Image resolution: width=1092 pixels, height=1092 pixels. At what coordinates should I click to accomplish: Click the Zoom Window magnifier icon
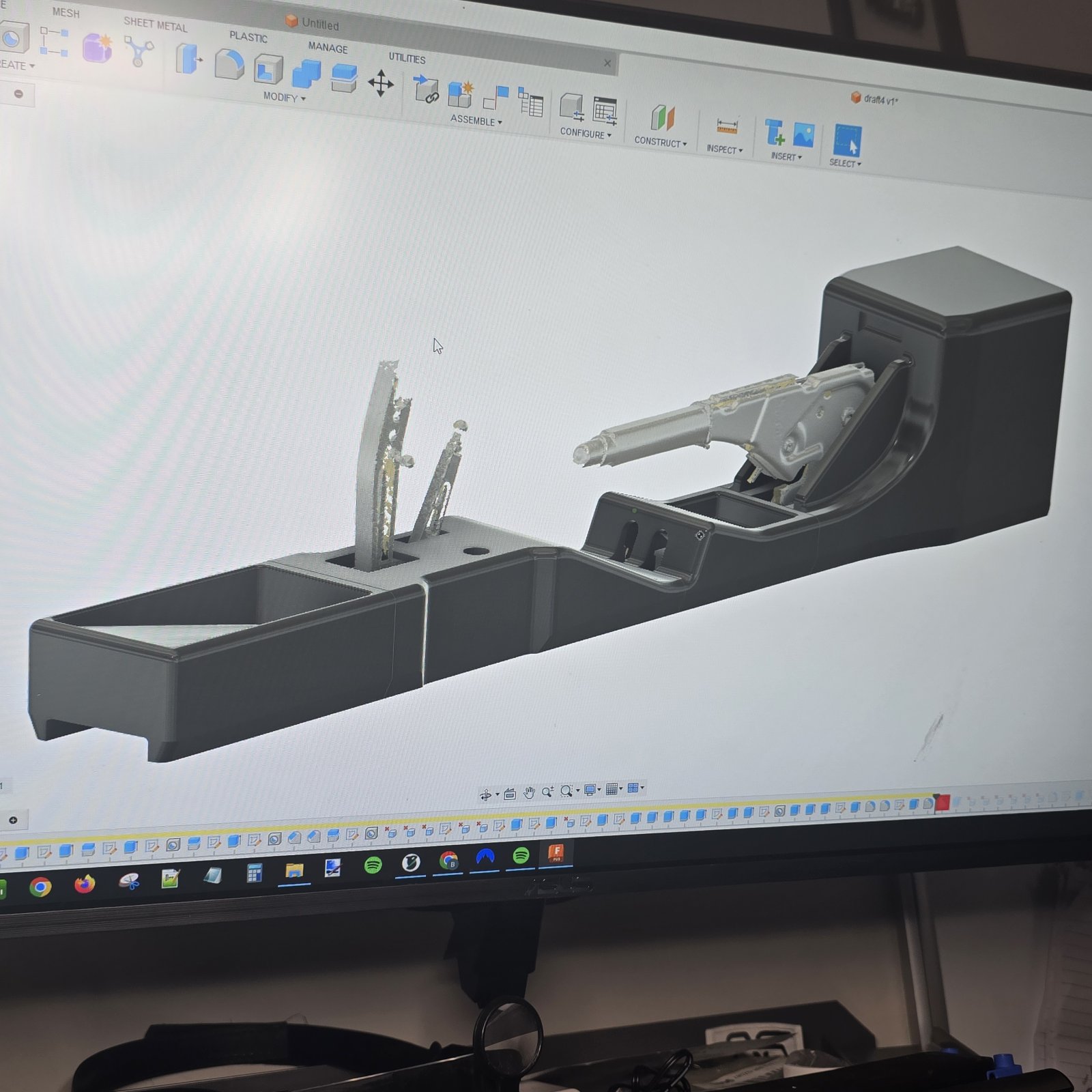[566, 790]
